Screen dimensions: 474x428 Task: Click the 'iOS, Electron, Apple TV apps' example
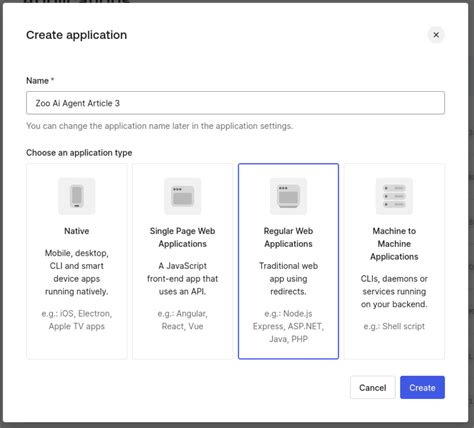(x=77, y=320)
